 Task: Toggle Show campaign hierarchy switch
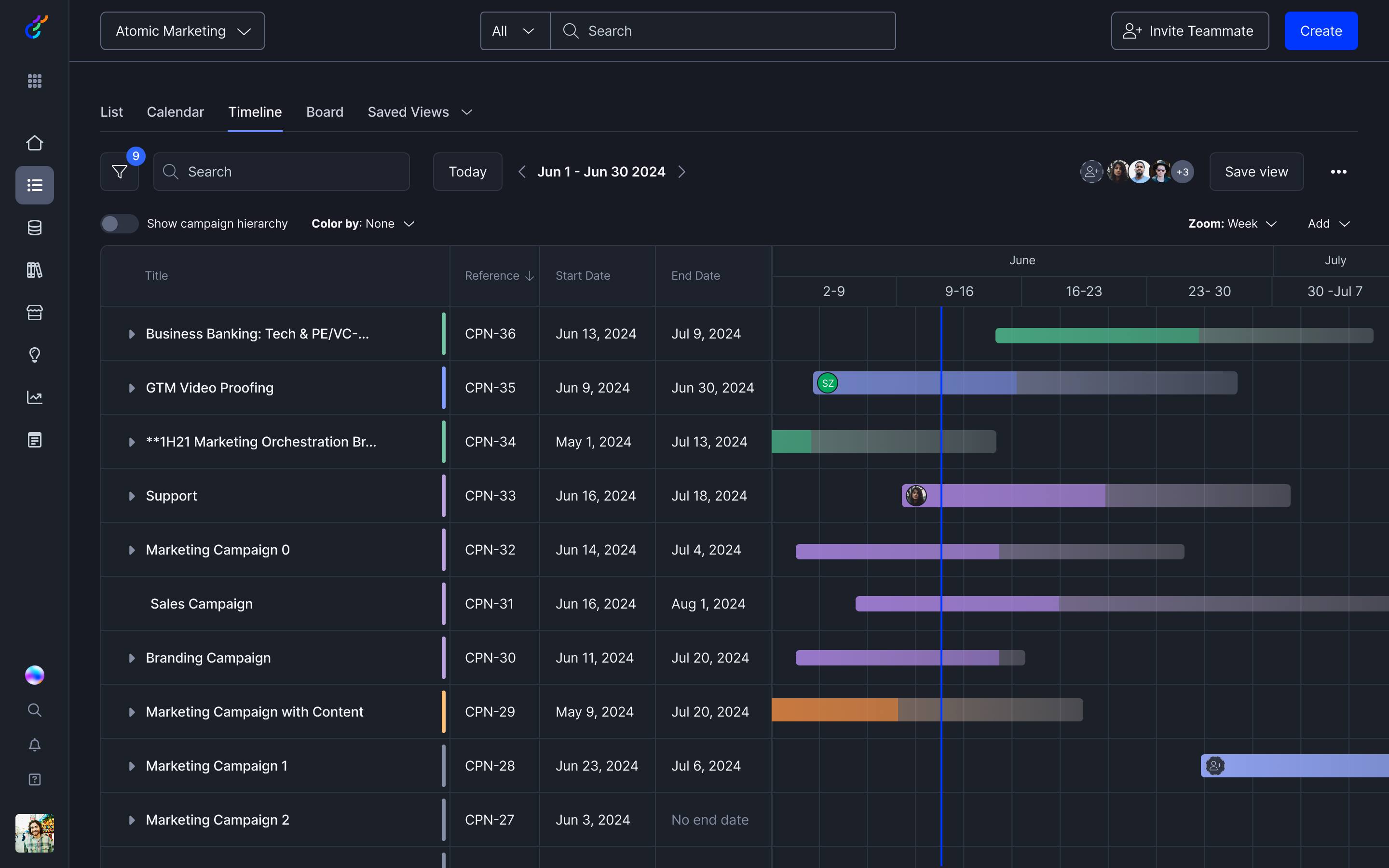(120, 223)
